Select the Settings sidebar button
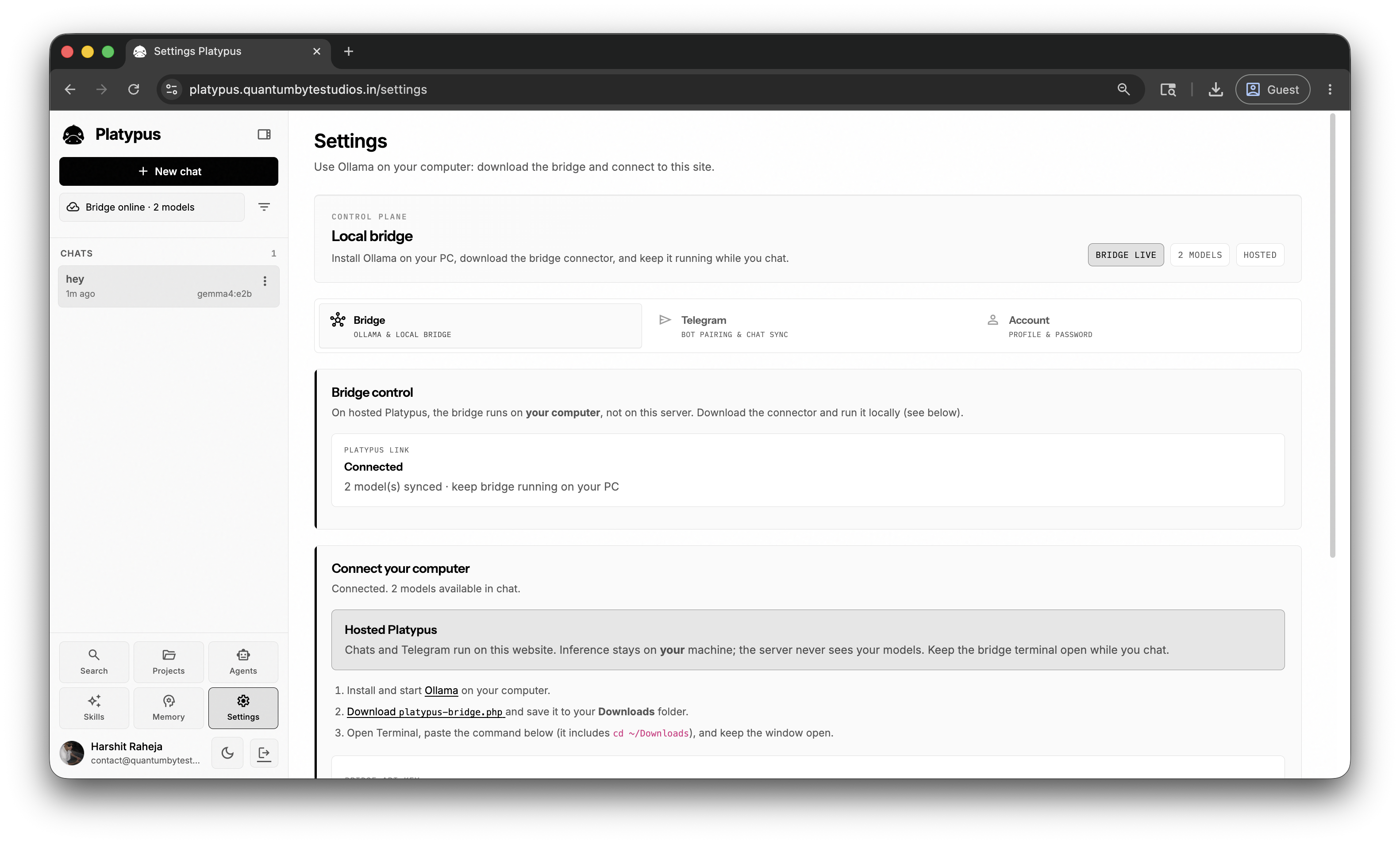Image resolution: width=1400 pixels, height=844 pixels. coord(243,708)
